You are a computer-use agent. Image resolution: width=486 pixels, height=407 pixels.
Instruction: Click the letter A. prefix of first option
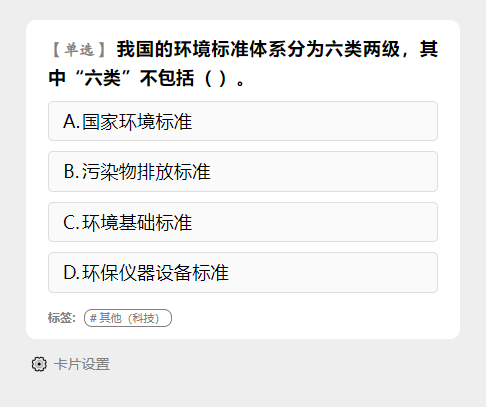pos(71,121)
